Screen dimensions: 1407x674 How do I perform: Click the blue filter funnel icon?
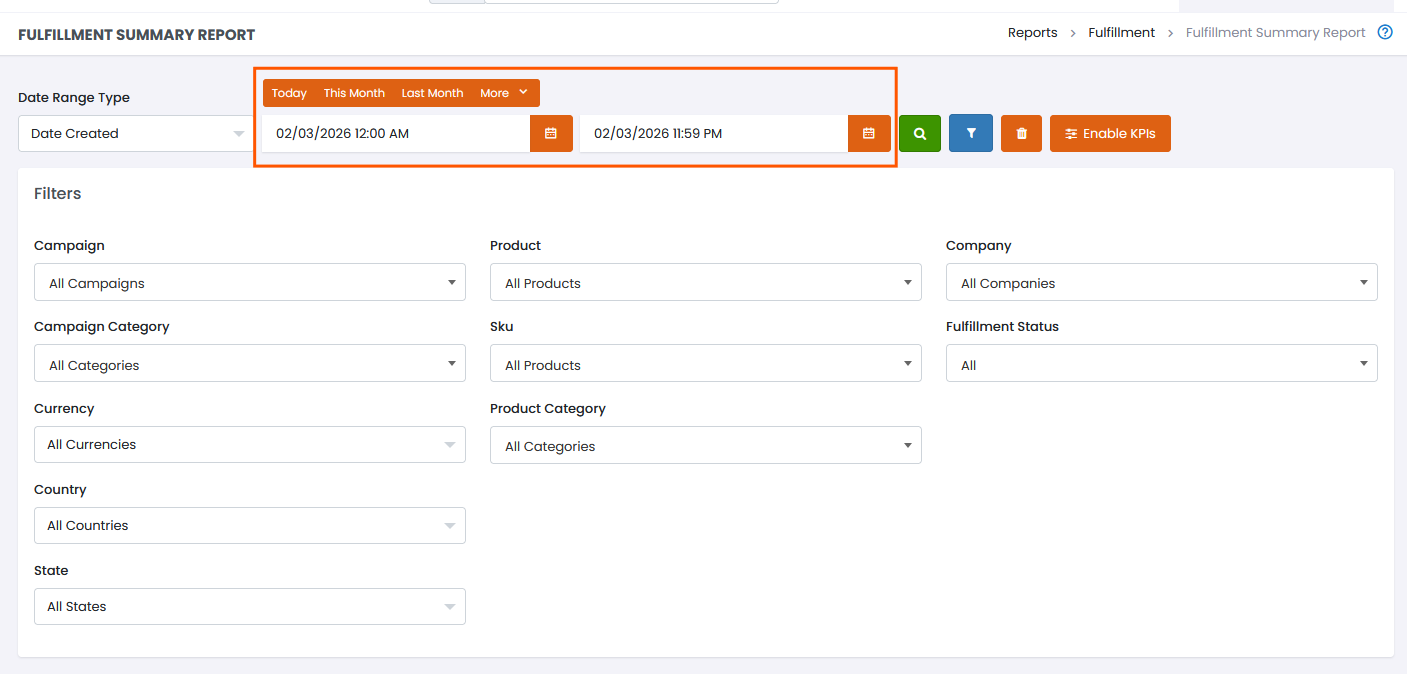[970, 134]
